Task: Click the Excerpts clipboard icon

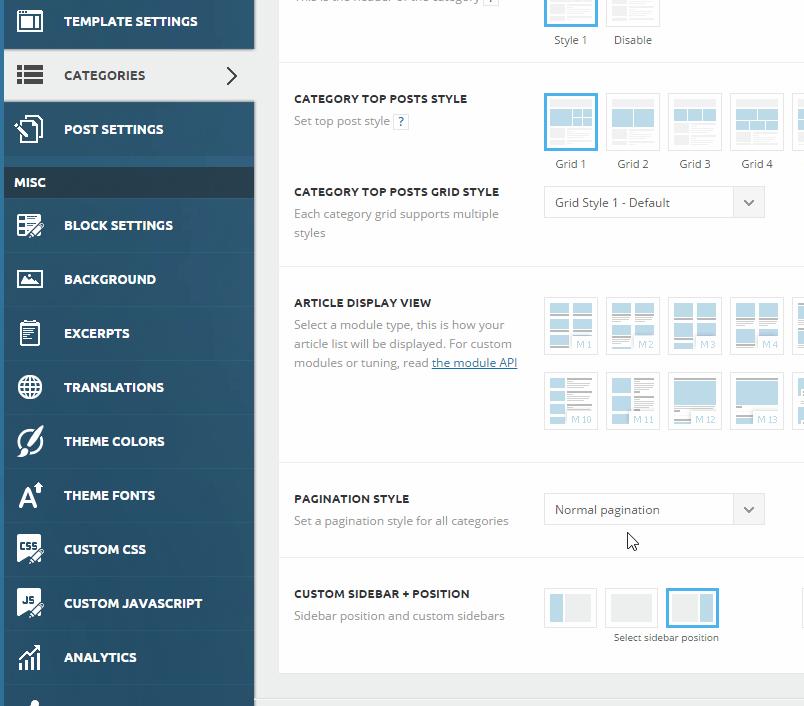Action: pos(30,333)
